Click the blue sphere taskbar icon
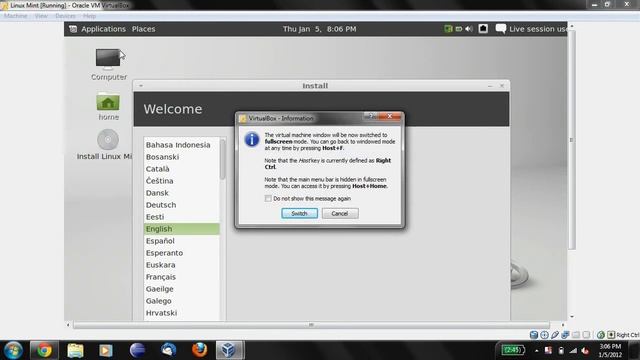The width and height of the screenshot is (640, 360). [137, 350]
